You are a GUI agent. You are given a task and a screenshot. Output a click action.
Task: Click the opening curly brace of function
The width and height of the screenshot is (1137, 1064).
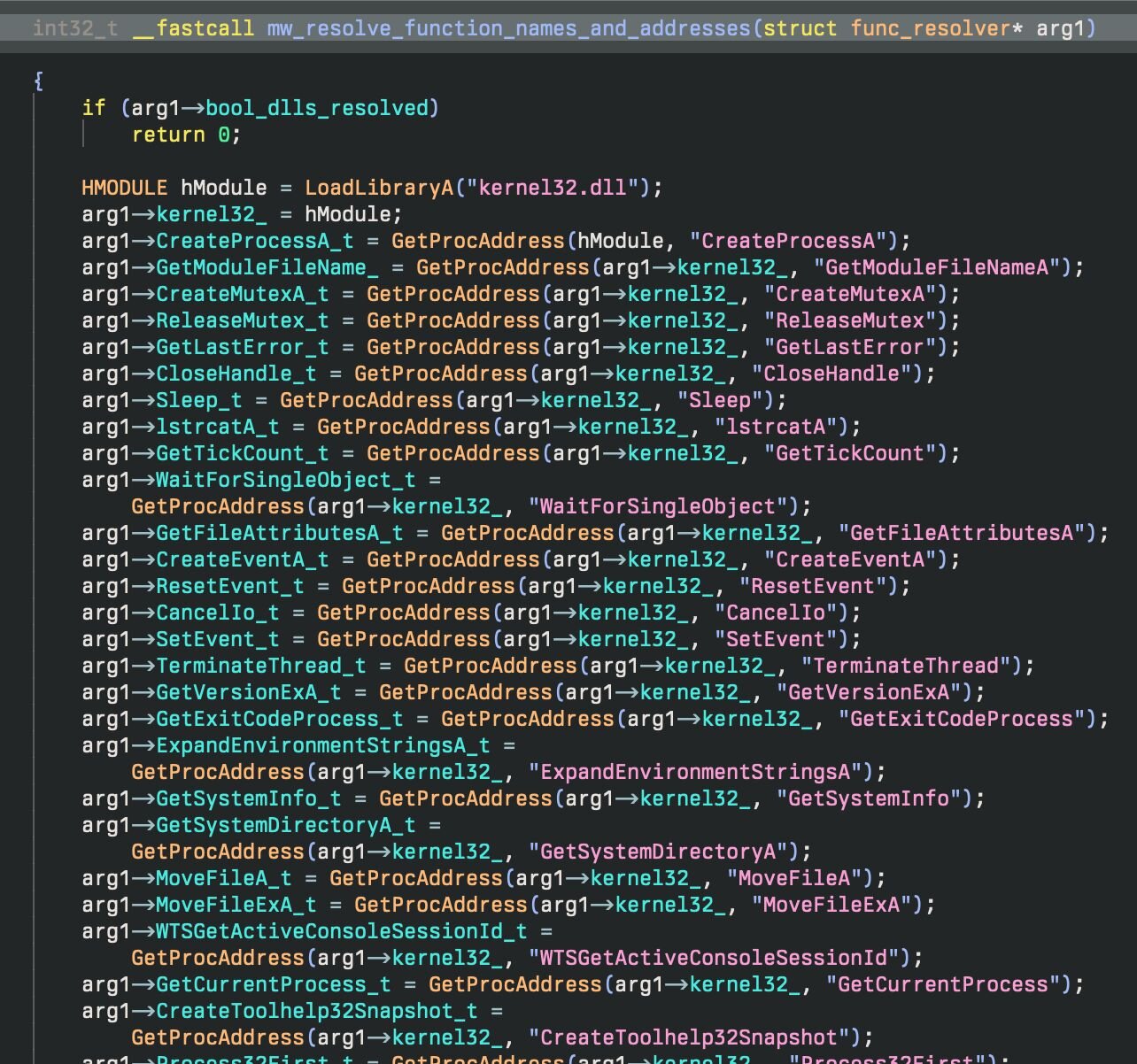click(38, 81)
